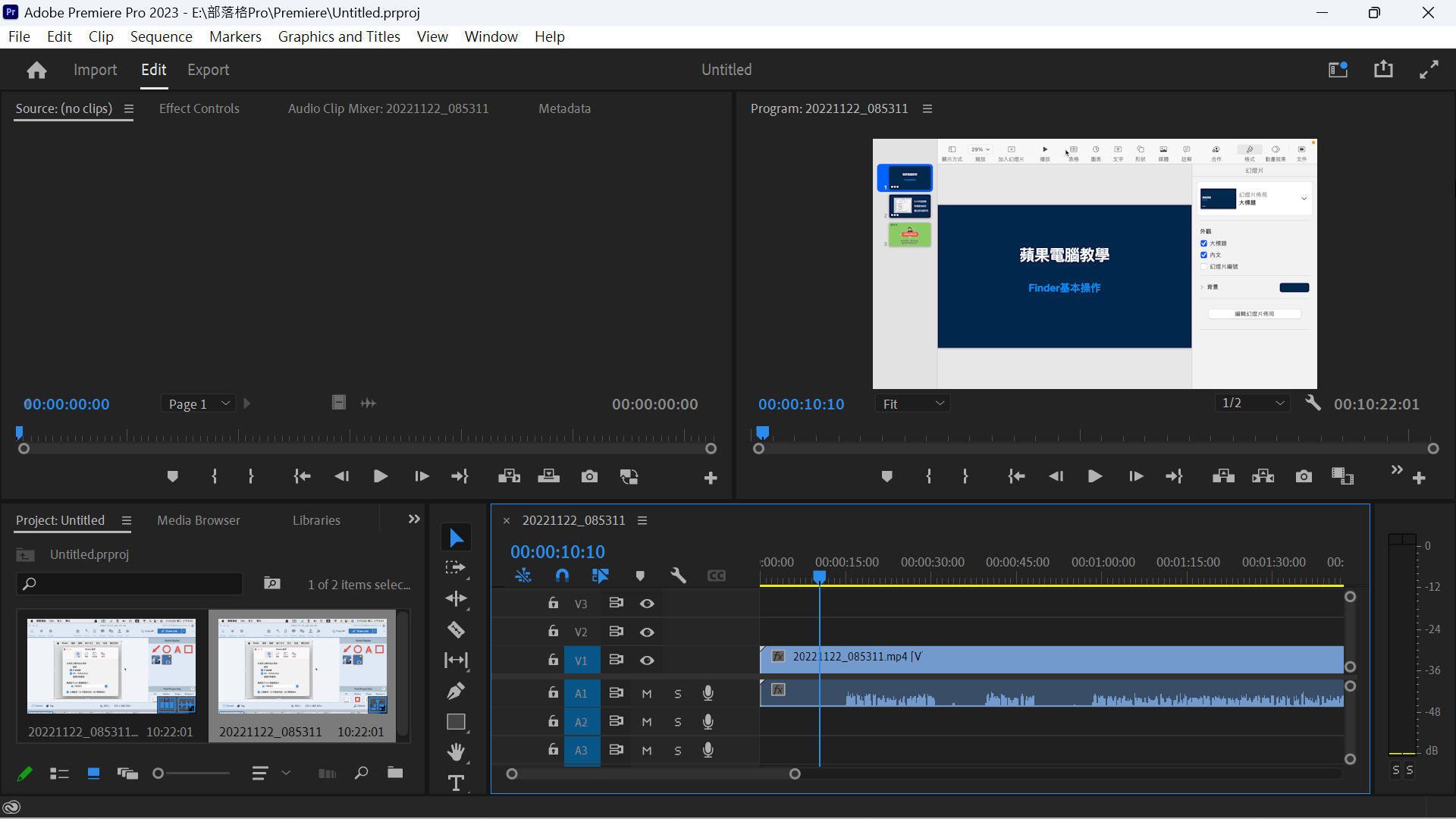The image size is (1456, 819).
Task: Toggle V3 track output eye
Action: click(647, 604)
